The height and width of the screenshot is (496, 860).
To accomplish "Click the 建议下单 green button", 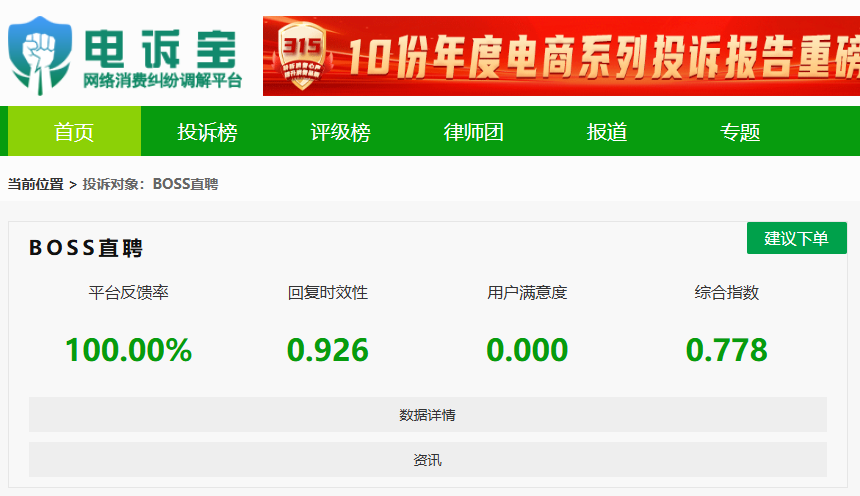I will (796, 238).
